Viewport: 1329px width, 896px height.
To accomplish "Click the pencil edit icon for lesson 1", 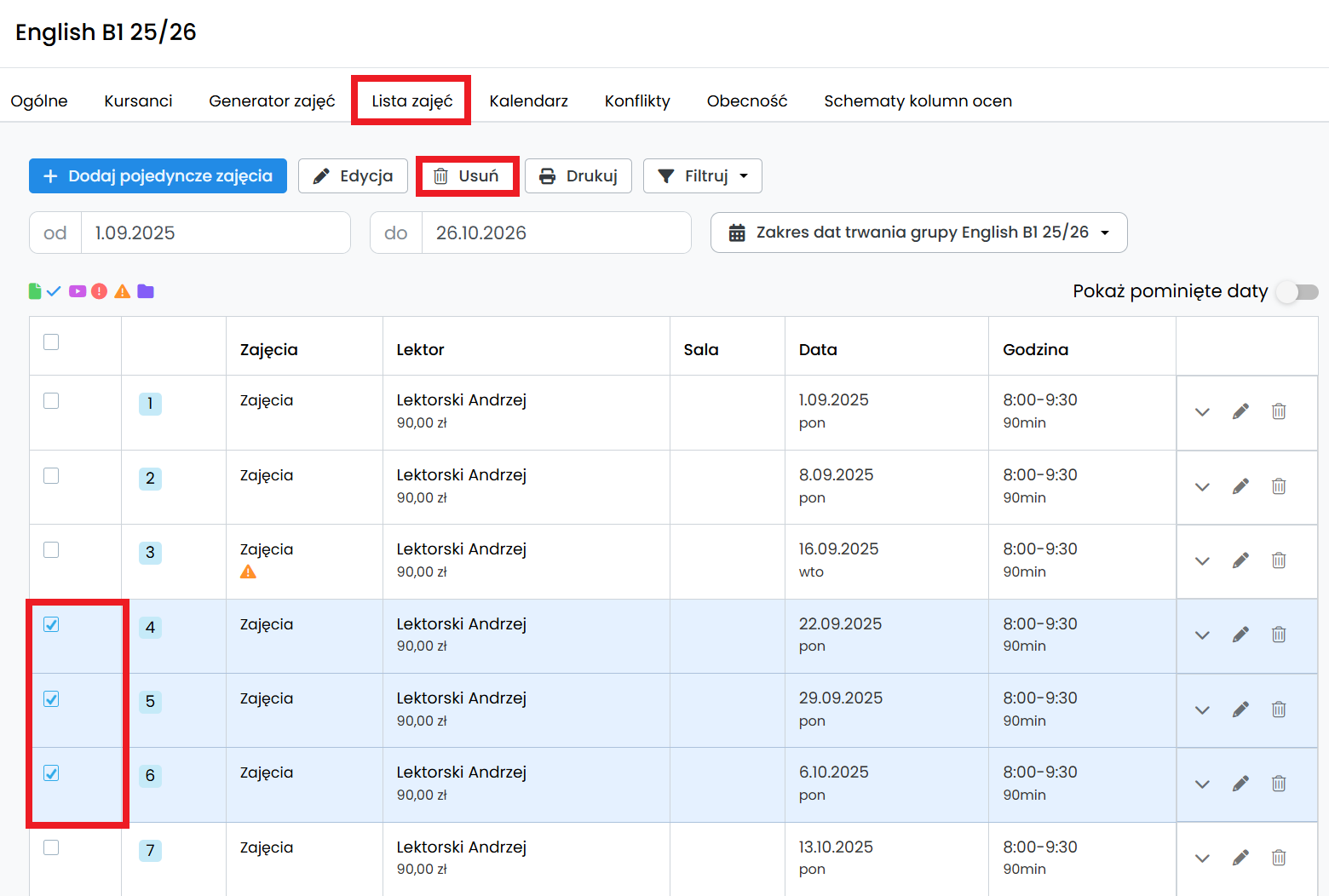I will coord(1240,412).
